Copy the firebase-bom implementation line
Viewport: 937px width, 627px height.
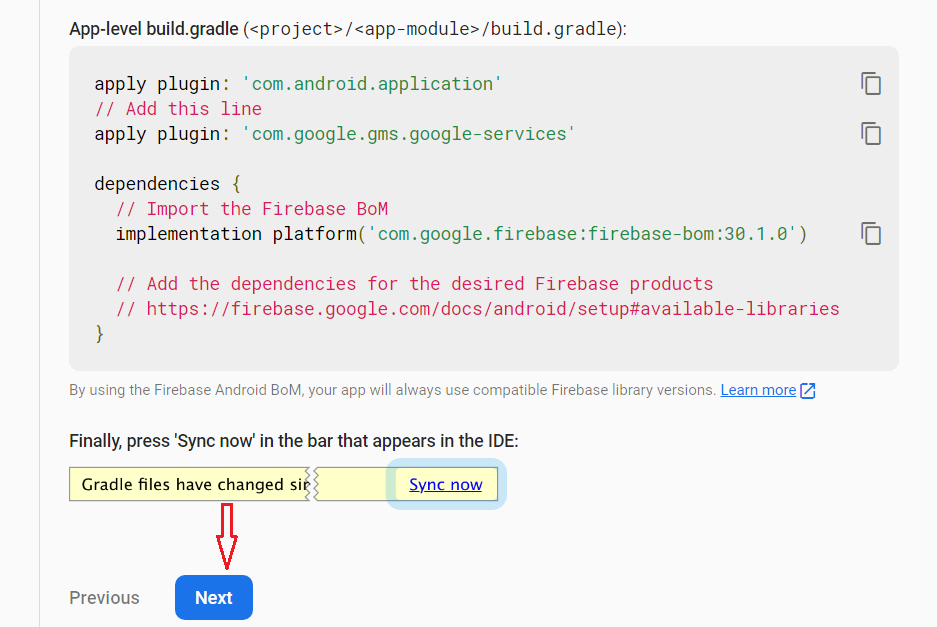(x=871, y=234)
